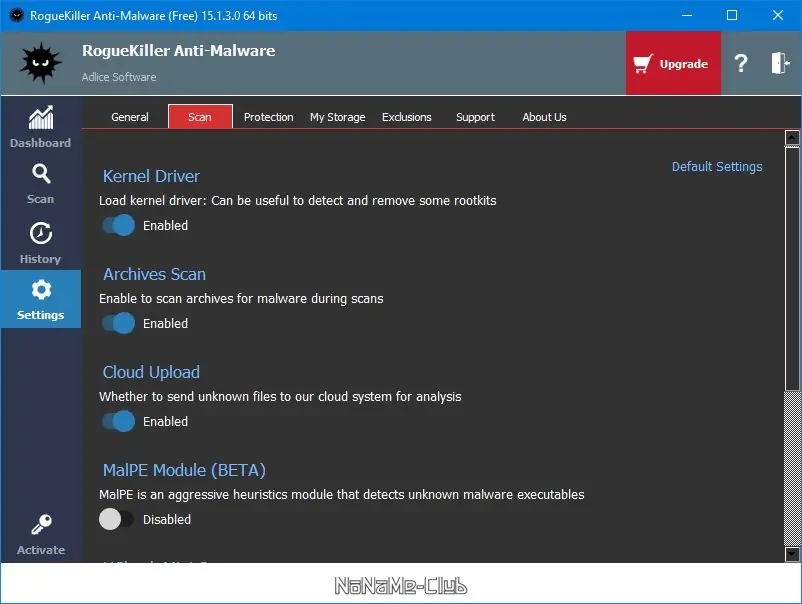
Task: Open the Dashboard chart icon
Action: coord(40,118)
